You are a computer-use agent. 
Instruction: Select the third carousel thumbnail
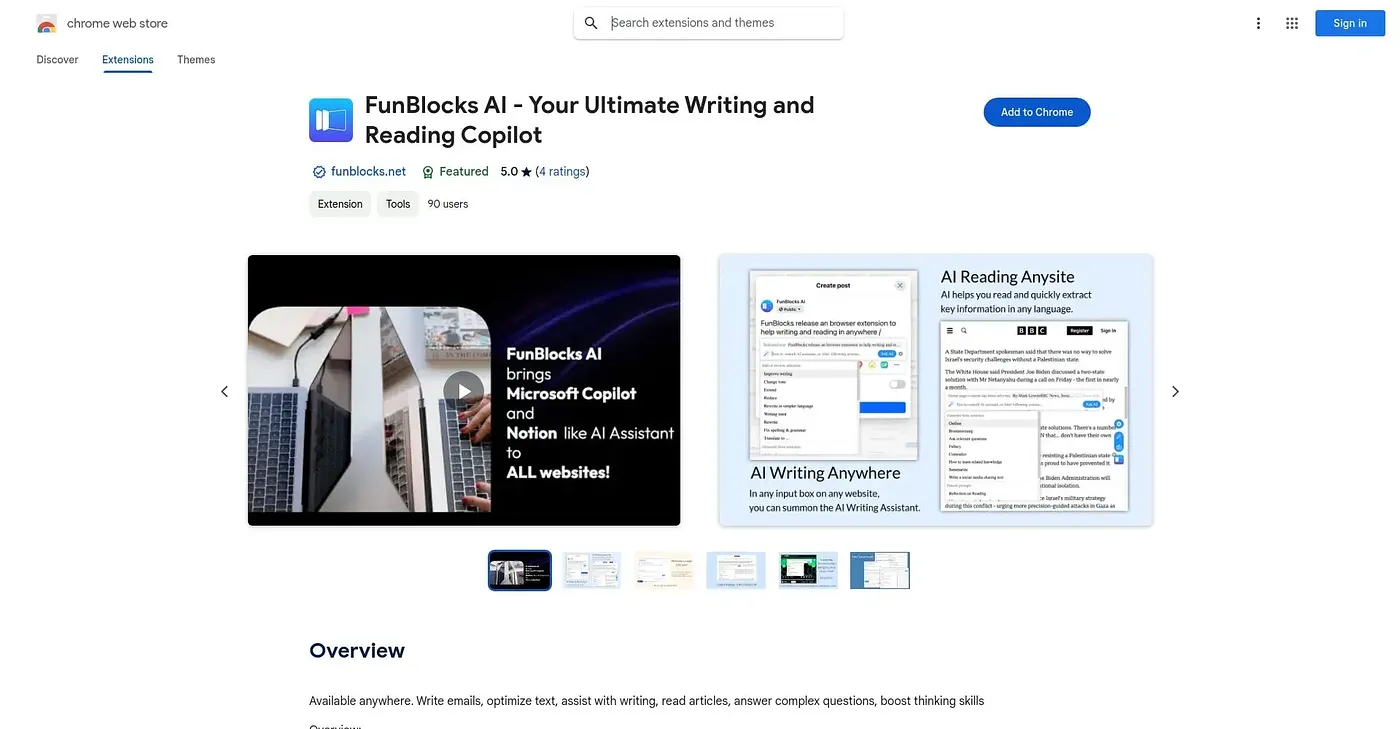click(x=664, y=571)
